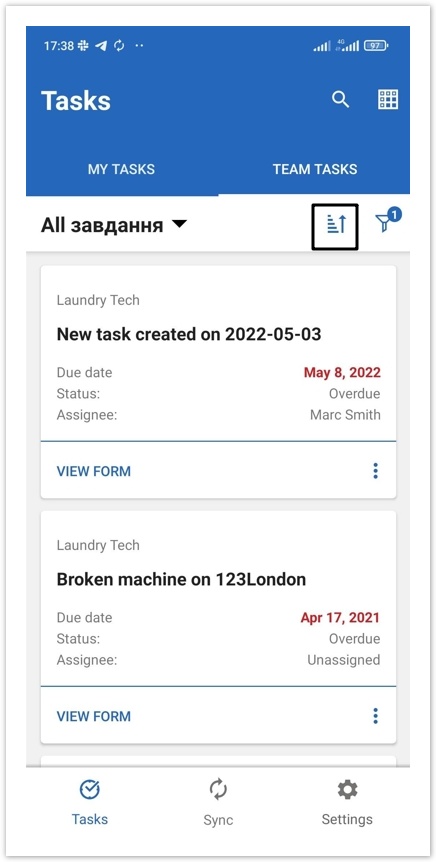Select the Tasks checkmark icon in bottom bar
The image size is (436, 862).
click(x=89, y=790)
